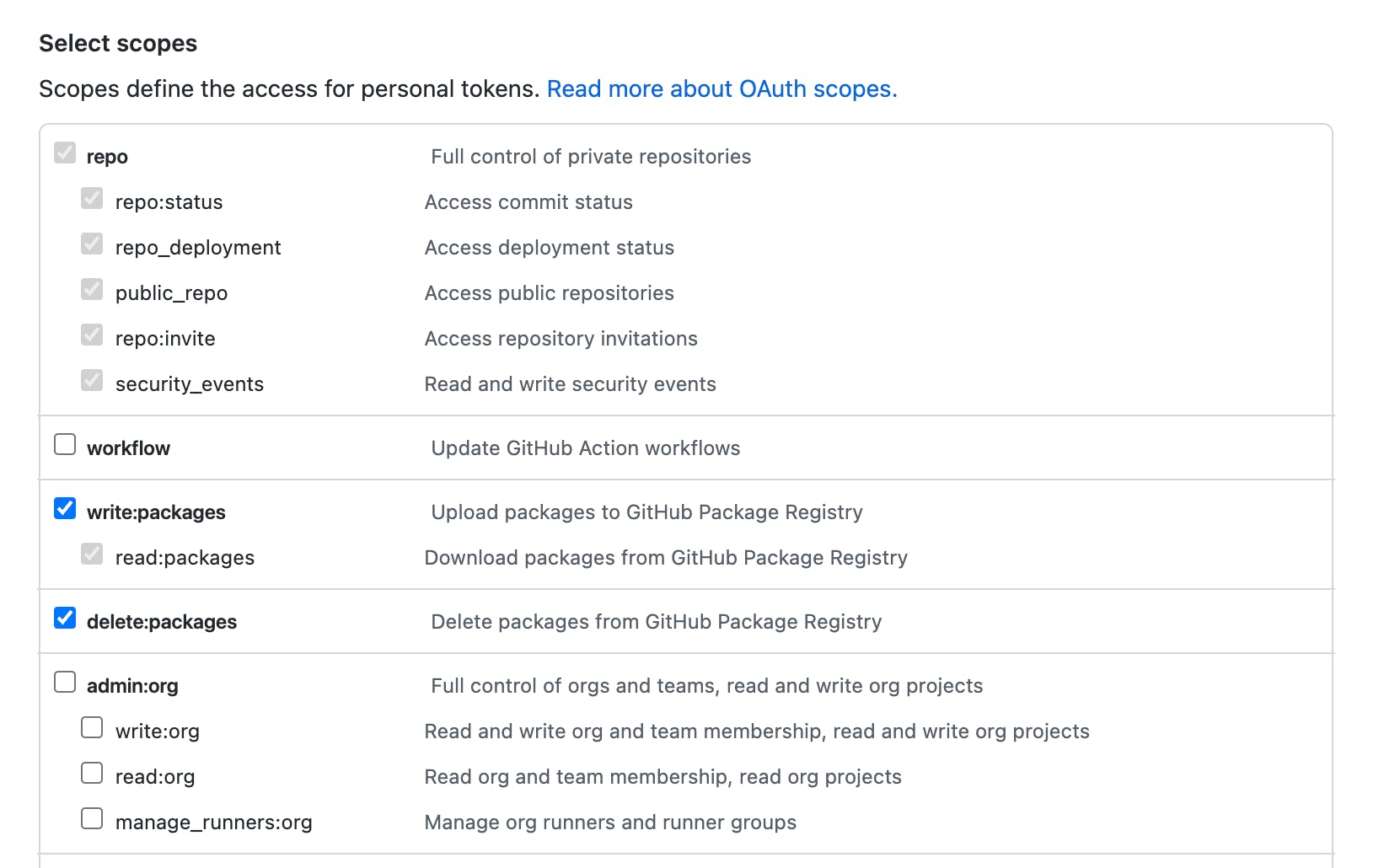Tick the manage_runners:org checkbox

[92, 818]
